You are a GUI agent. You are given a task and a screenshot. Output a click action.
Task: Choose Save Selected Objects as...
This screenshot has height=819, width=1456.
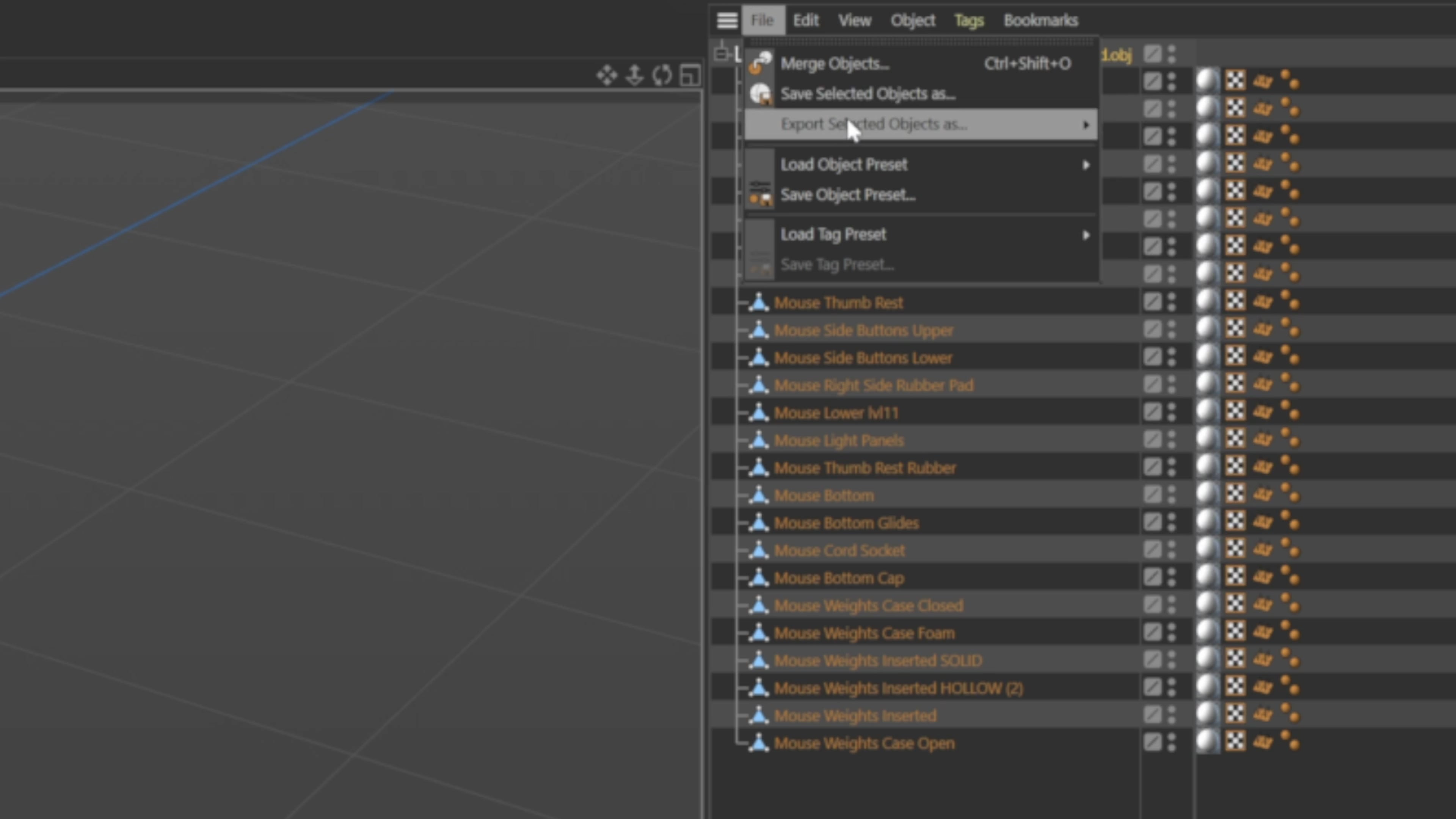921,94
